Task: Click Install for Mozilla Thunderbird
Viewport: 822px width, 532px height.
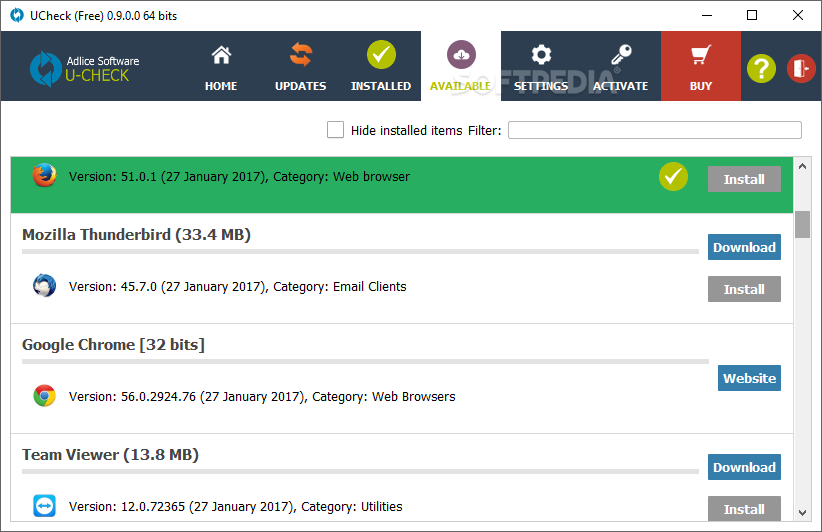Action: coord(744,289)
